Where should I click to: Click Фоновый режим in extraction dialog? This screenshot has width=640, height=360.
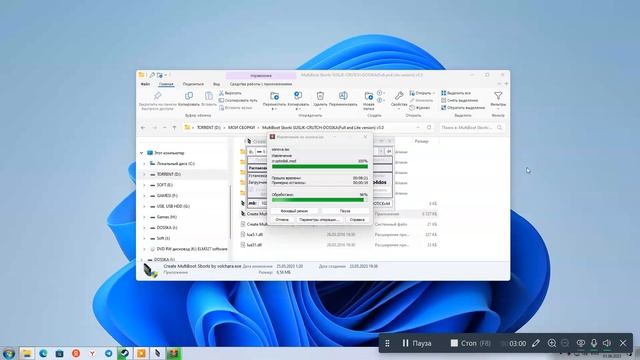[x=294, y=211]
